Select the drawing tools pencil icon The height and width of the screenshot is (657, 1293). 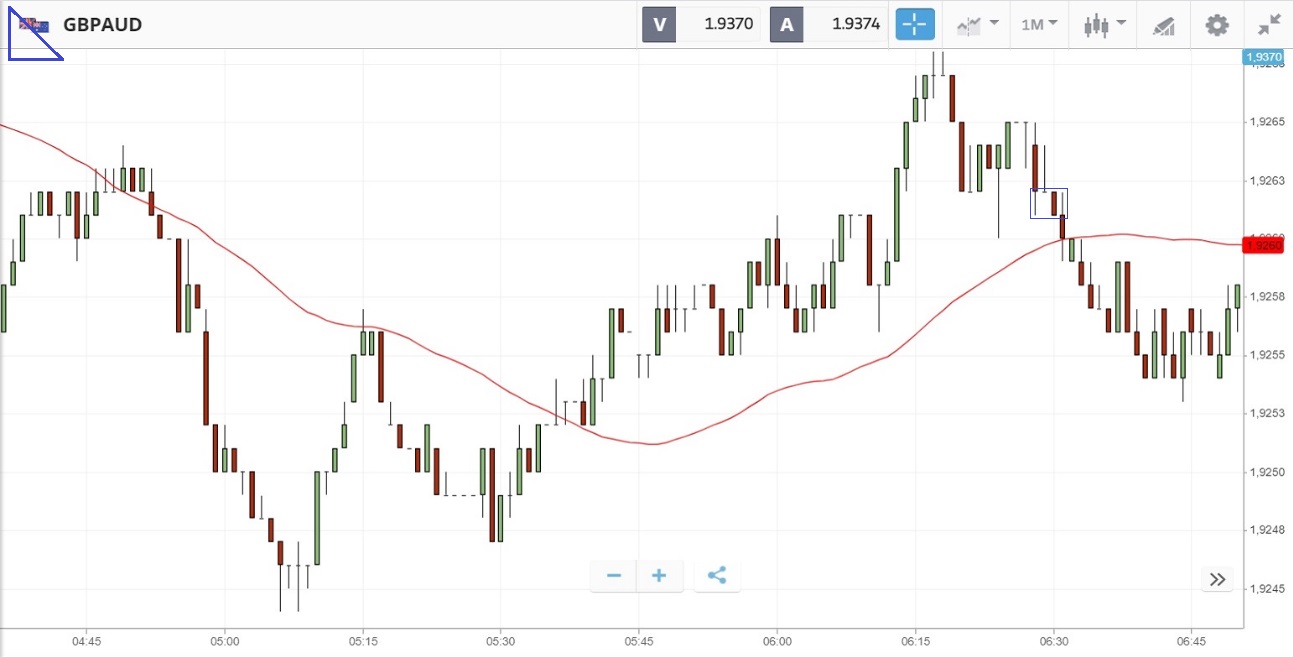[x=1163, y=24]
